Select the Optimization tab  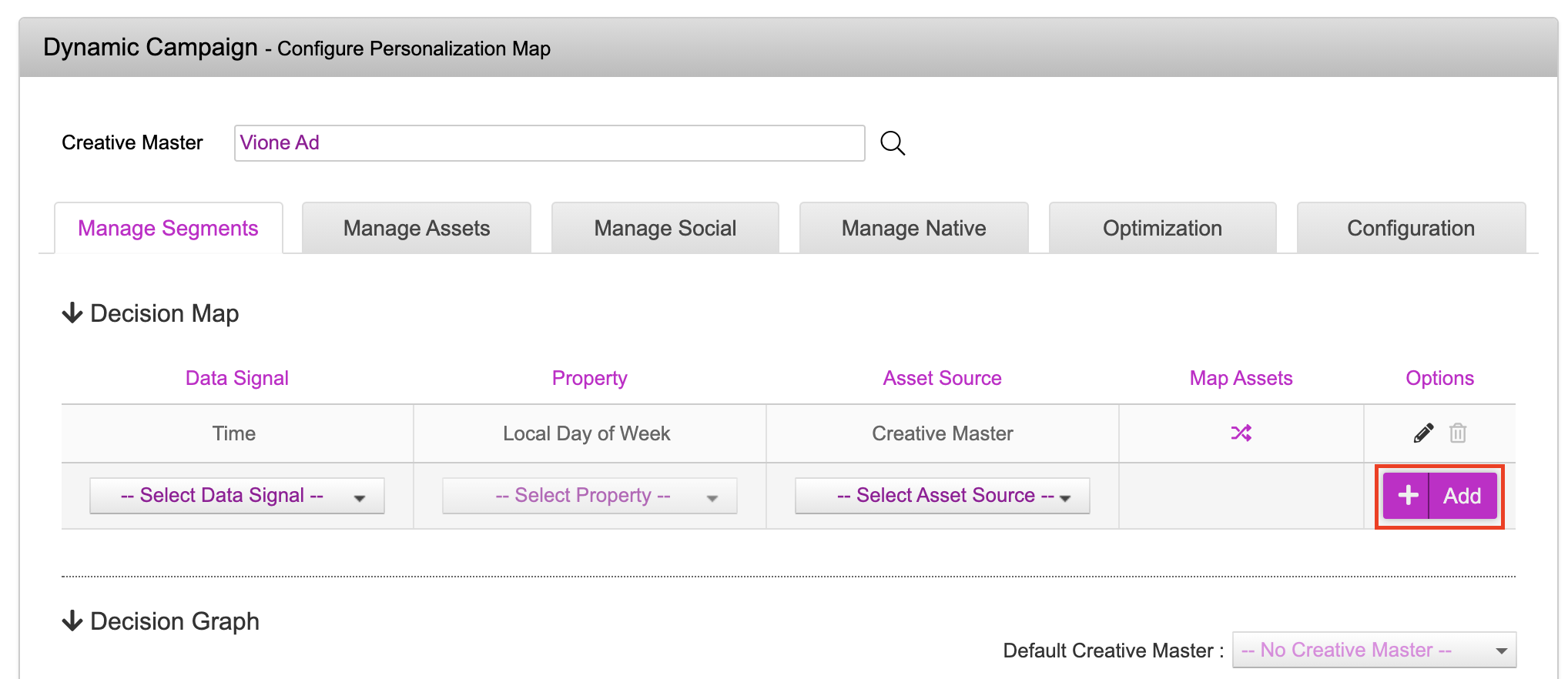(1162, 229)
